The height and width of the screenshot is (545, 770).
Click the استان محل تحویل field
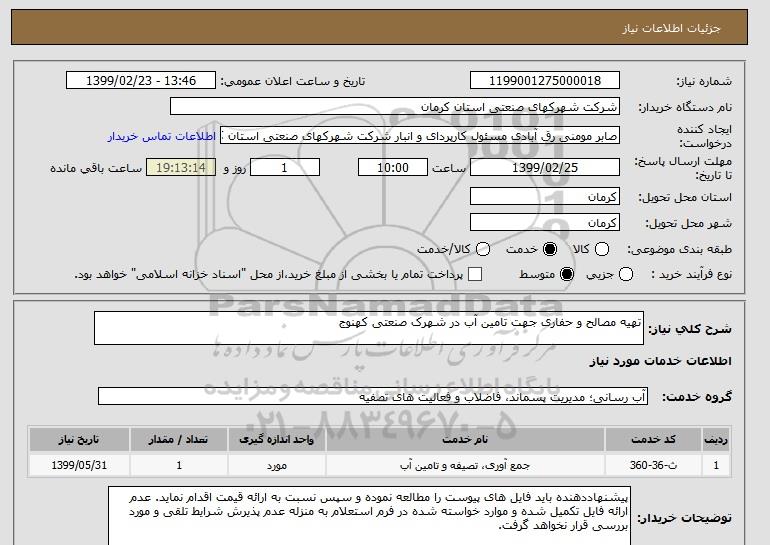coord(545,196)
